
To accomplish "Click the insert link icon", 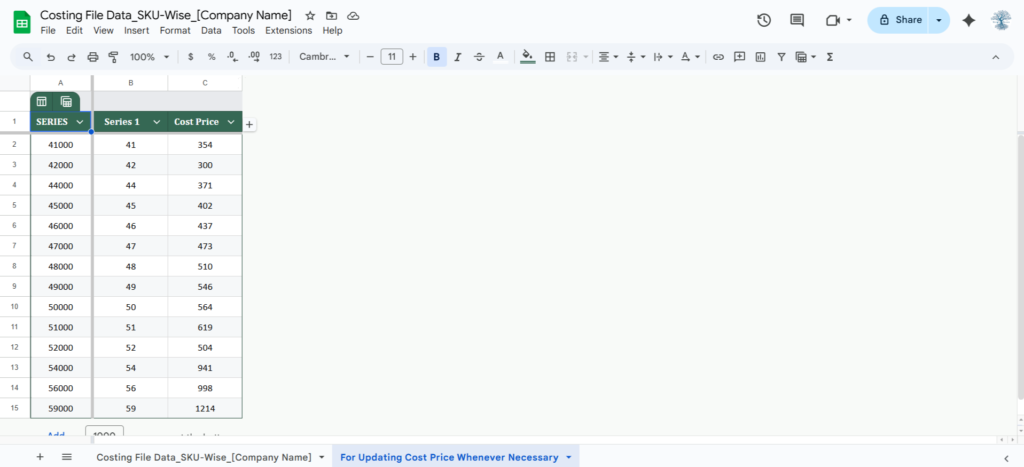I will (x=718, y=57).
